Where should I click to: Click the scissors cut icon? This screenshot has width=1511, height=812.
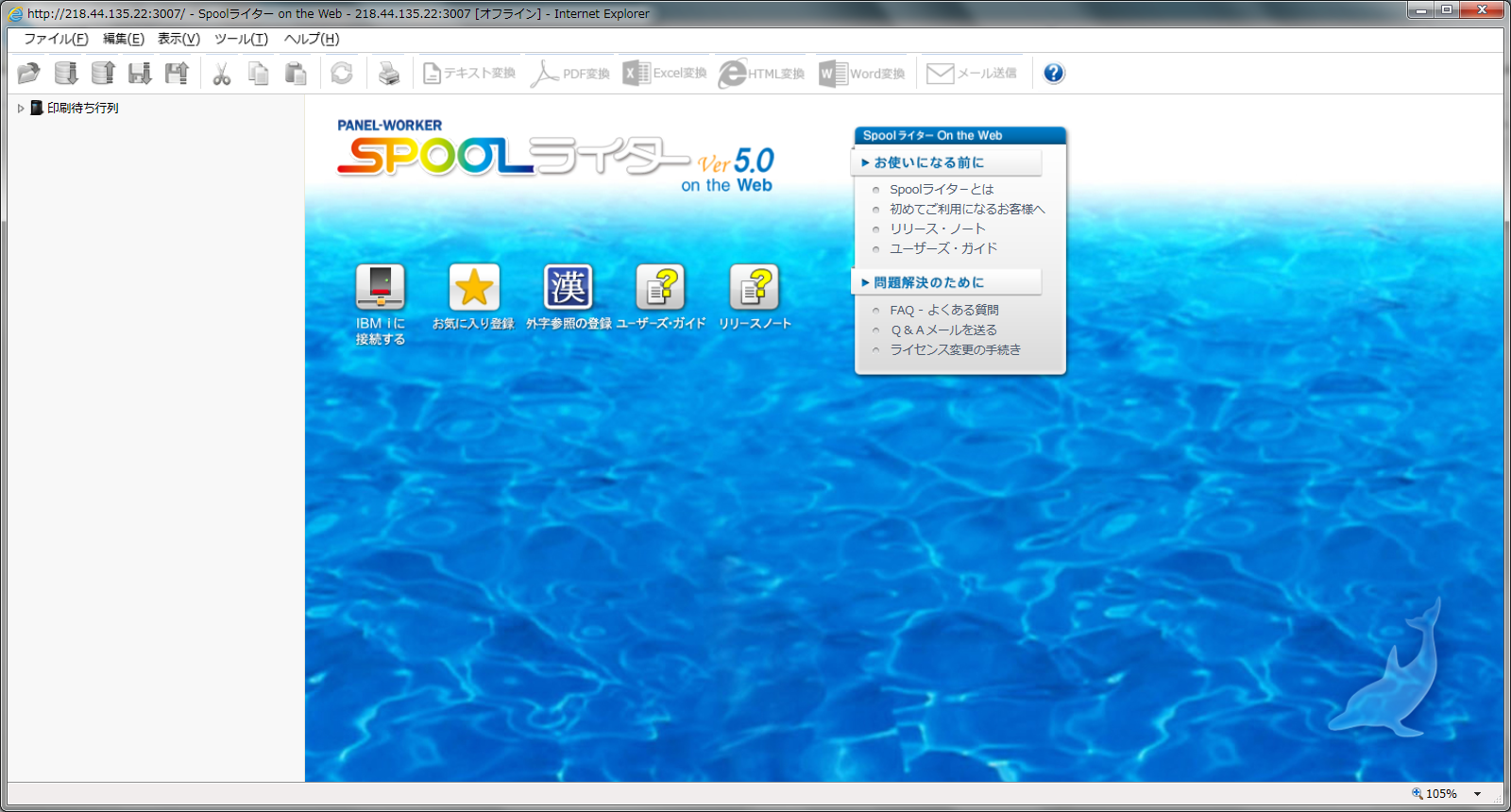click(x=222, y=74)
